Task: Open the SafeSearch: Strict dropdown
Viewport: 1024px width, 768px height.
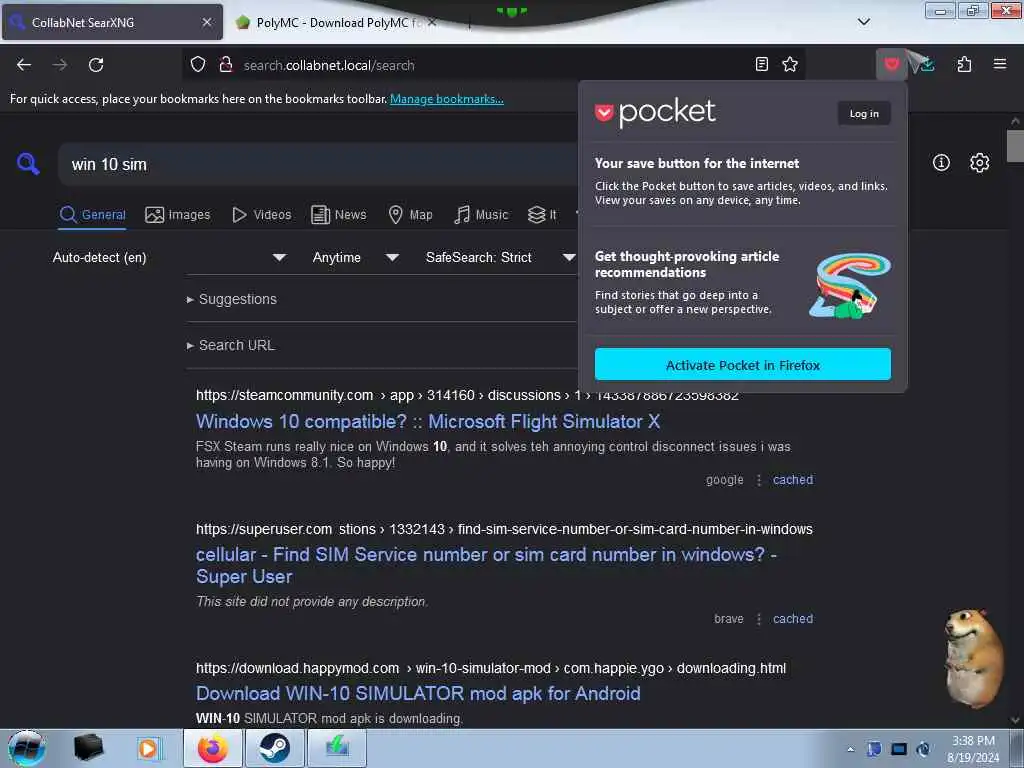Action: 500,257
